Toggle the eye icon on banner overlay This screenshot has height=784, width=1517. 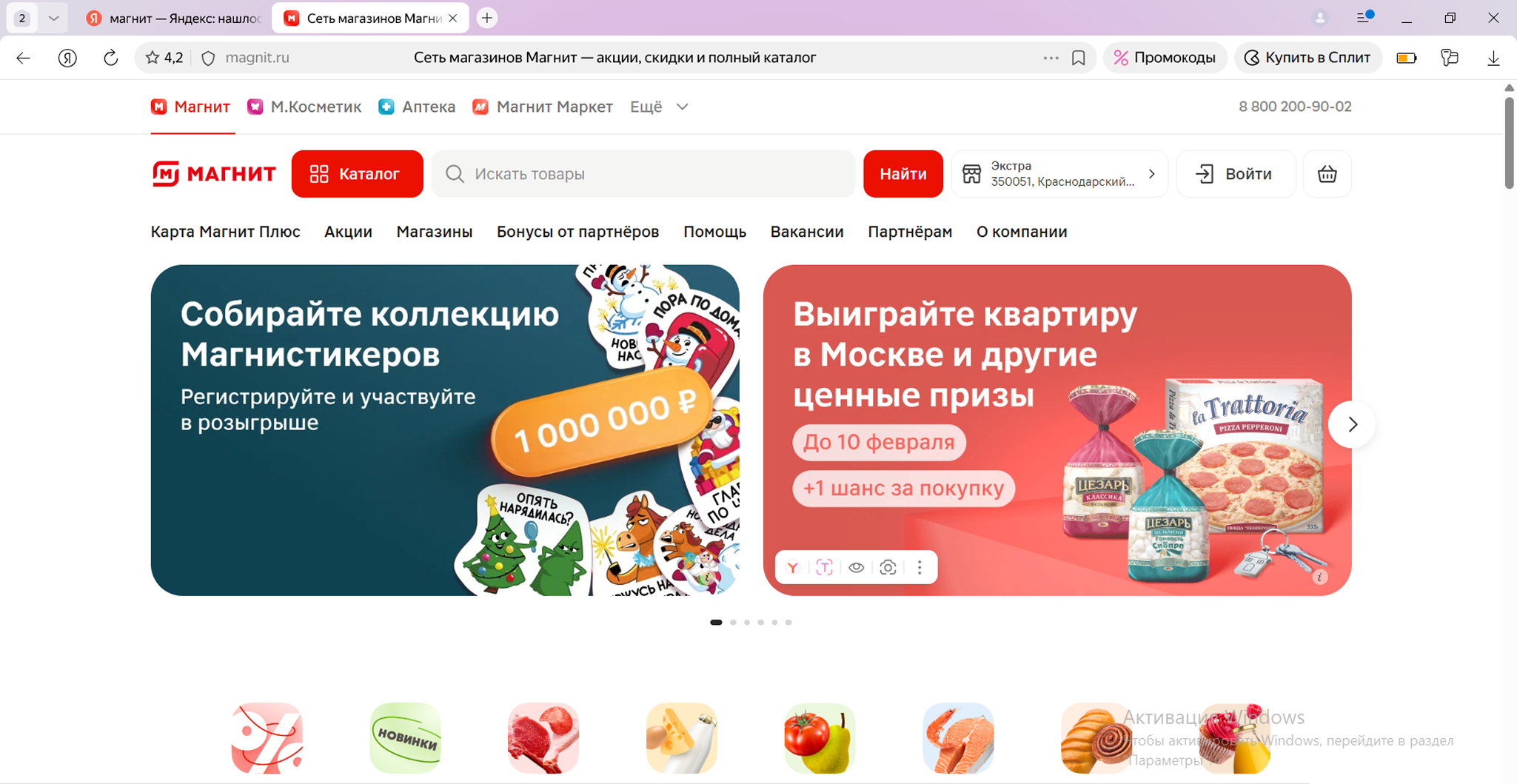pyautogui.click(x=856, y=568)
